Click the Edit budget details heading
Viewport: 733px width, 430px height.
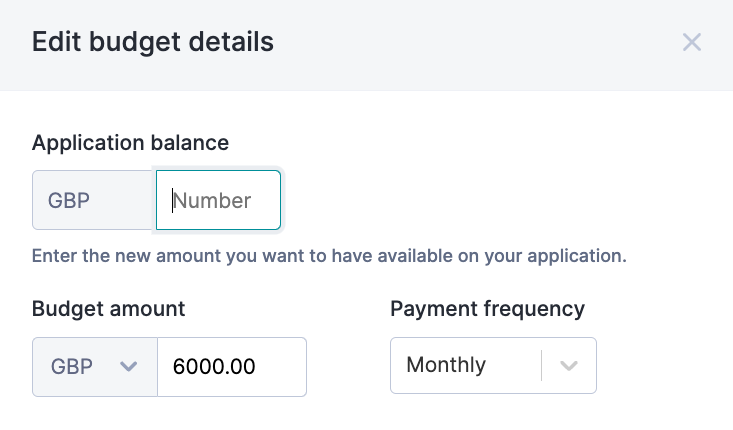[x=153, y=42]
